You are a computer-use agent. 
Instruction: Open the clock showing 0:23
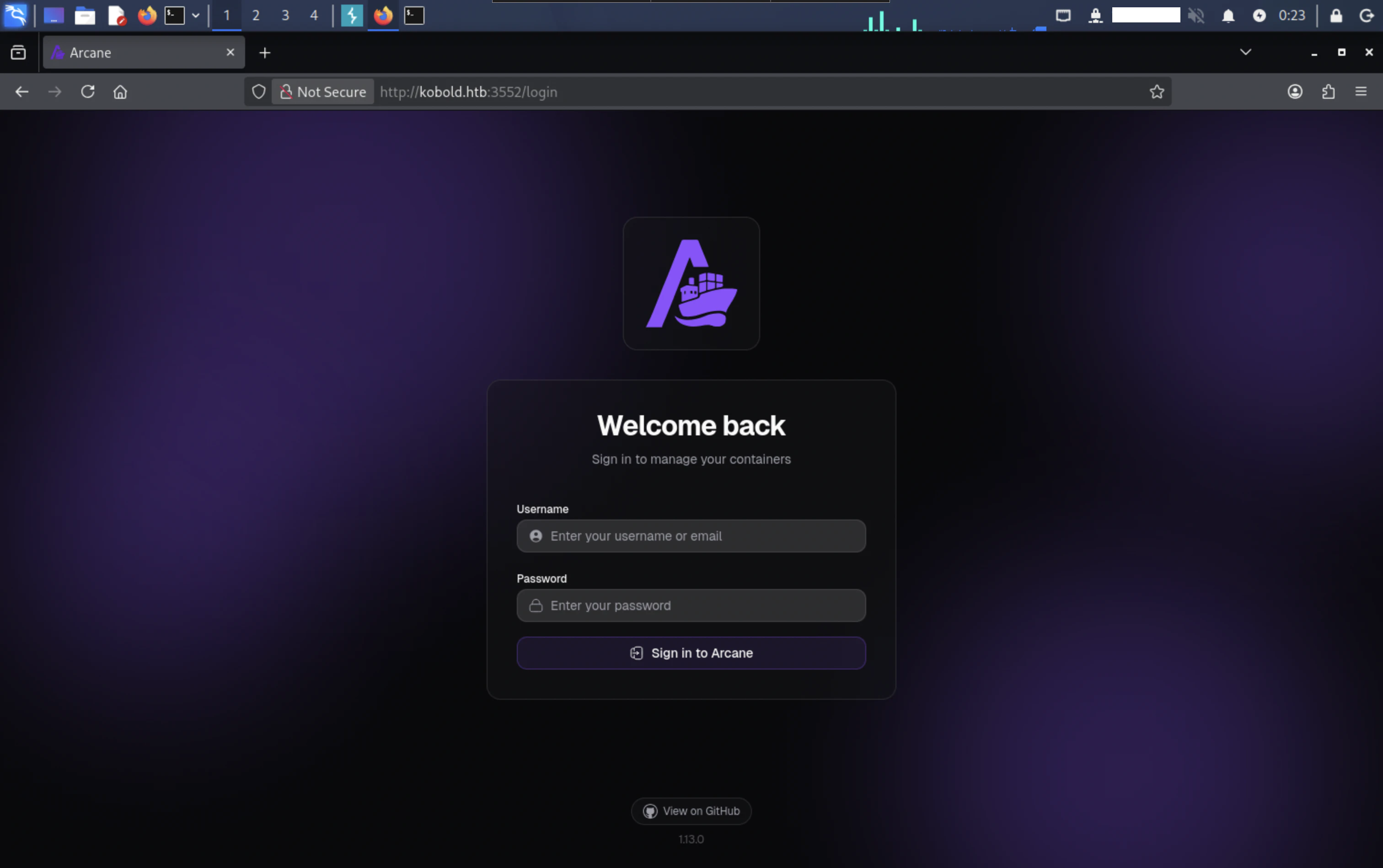pos(1292,16)
